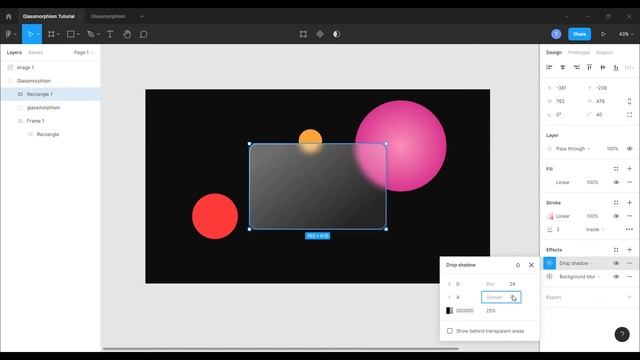Click the Constrain proportions icon

(x=629, y=101)
